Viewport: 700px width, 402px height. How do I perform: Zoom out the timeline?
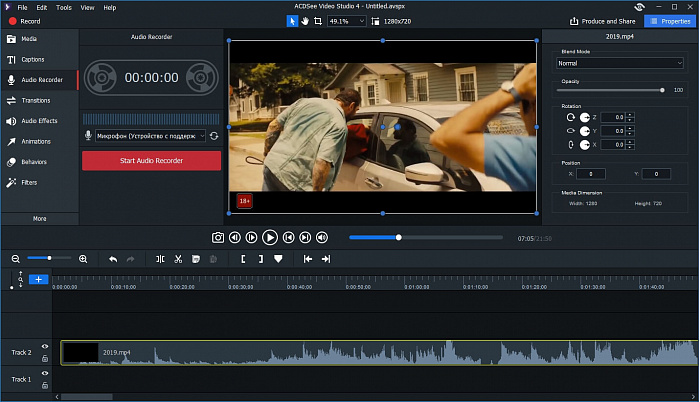[16, 259]
